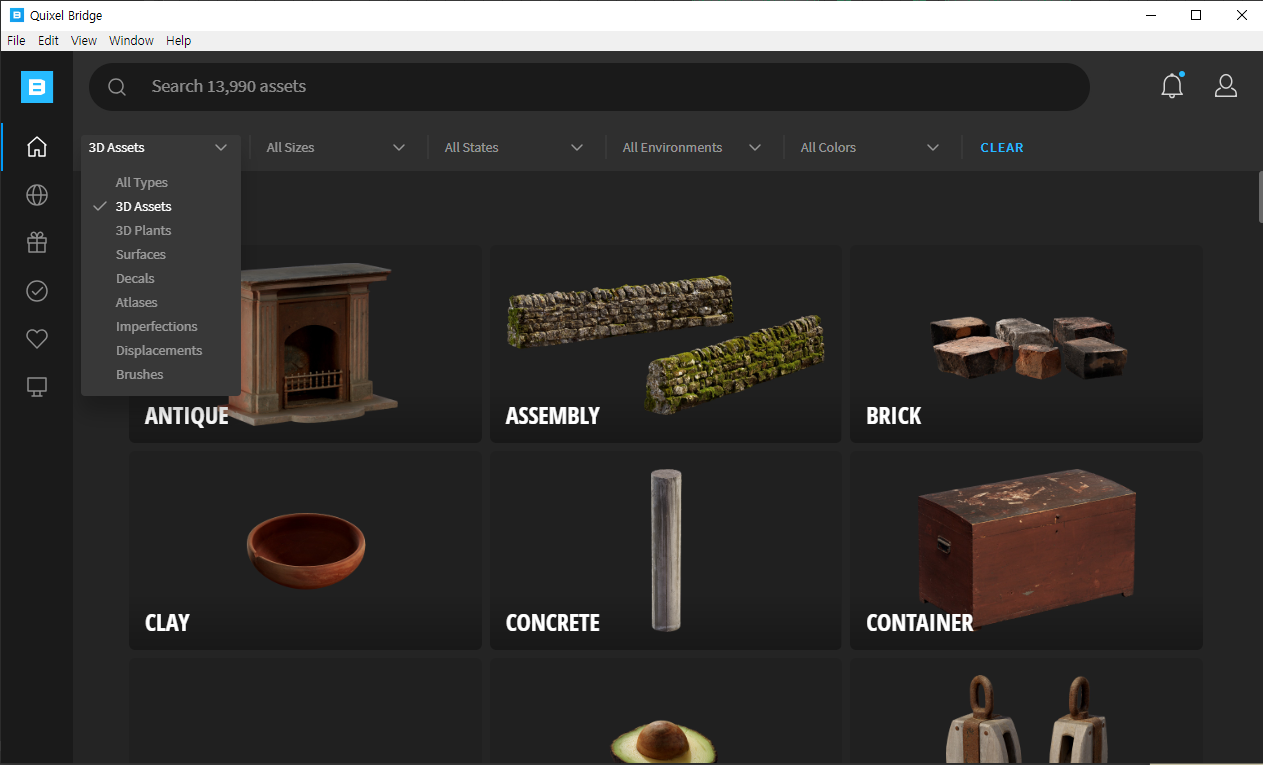Close the Quixel Bridge window
This screenshot has height=765, width=1263.
[x=1241, y=15]
